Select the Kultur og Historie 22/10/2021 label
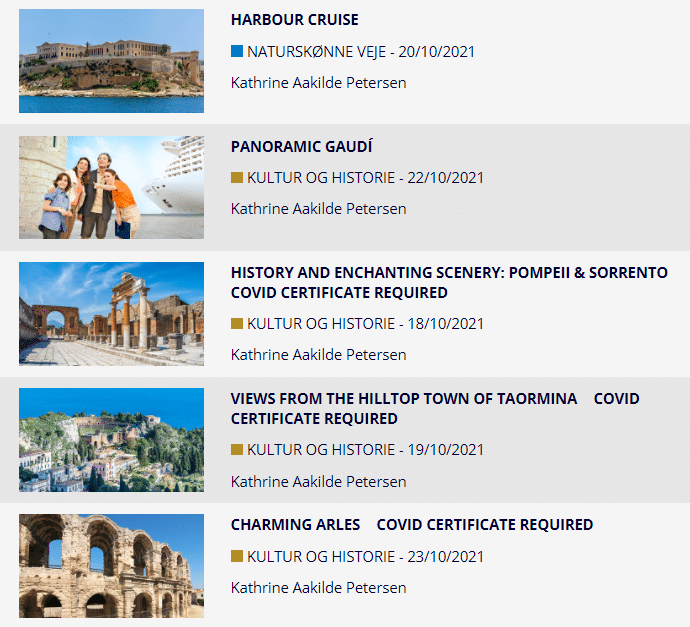690x627 pixels. point(365,178)
